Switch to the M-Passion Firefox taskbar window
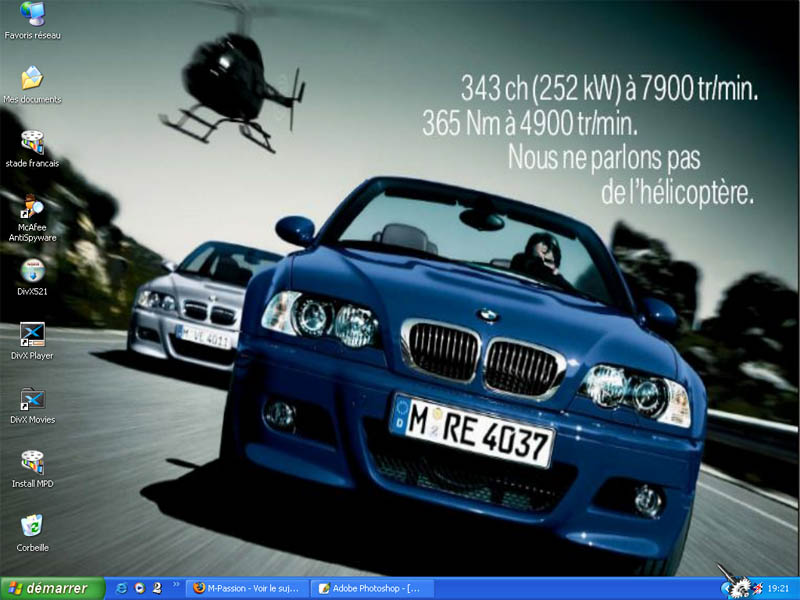The height and width of the screenshot is (600, 800). (x=247, y=588)
